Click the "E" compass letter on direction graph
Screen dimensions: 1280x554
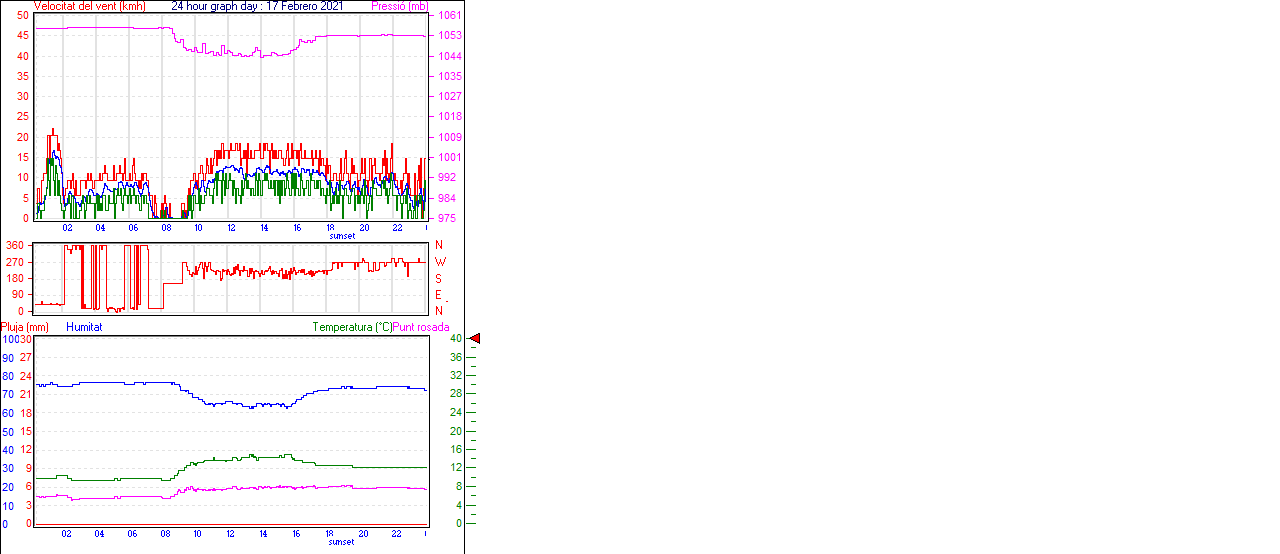point(438,295)
